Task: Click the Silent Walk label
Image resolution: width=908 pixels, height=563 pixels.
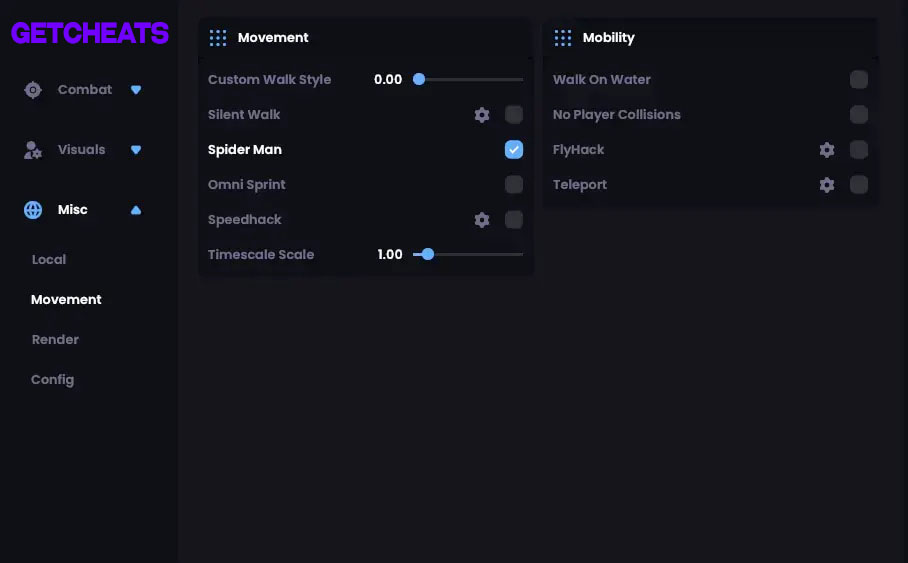Action: [x=244, y=115]
